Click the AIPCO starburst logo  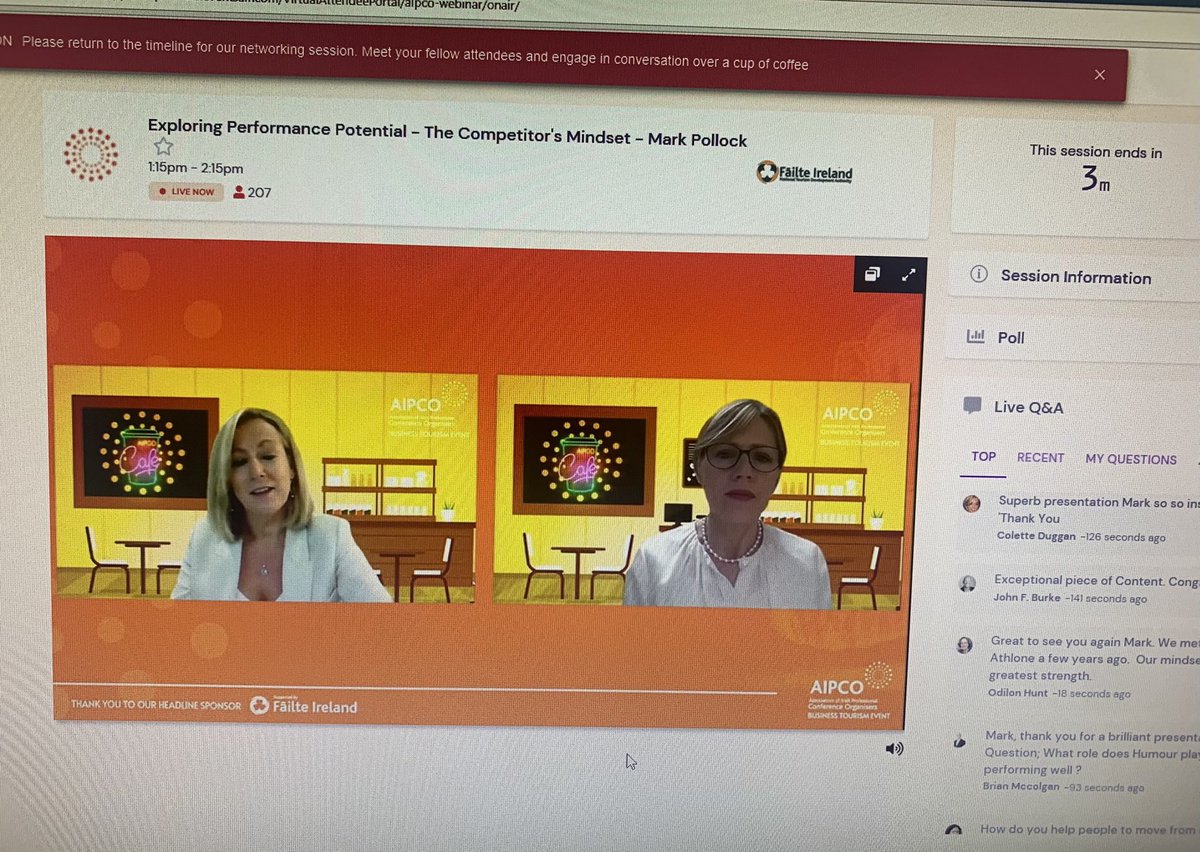coord(90,154)
